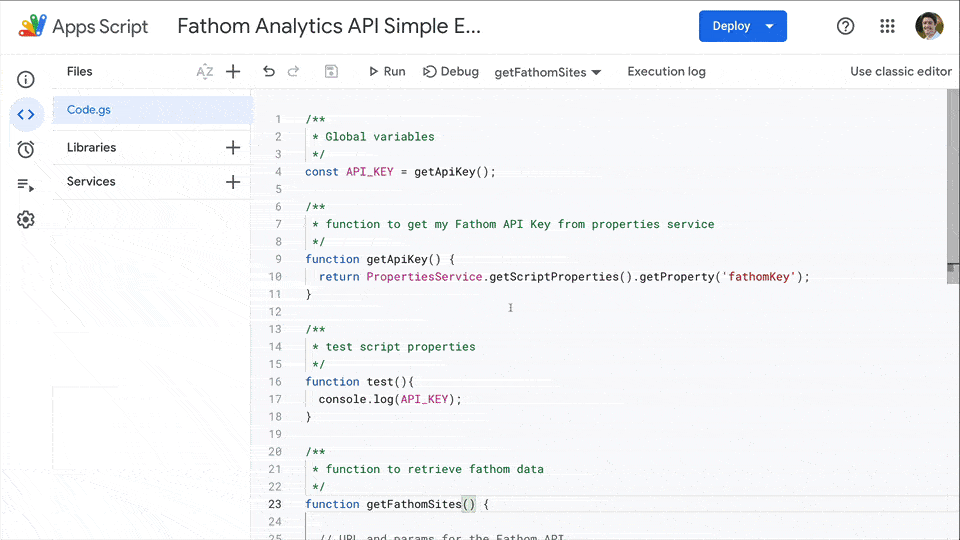Add a new file with plus icon
Image resolution: width=960 pixels, height=540 pixels.
233,72
